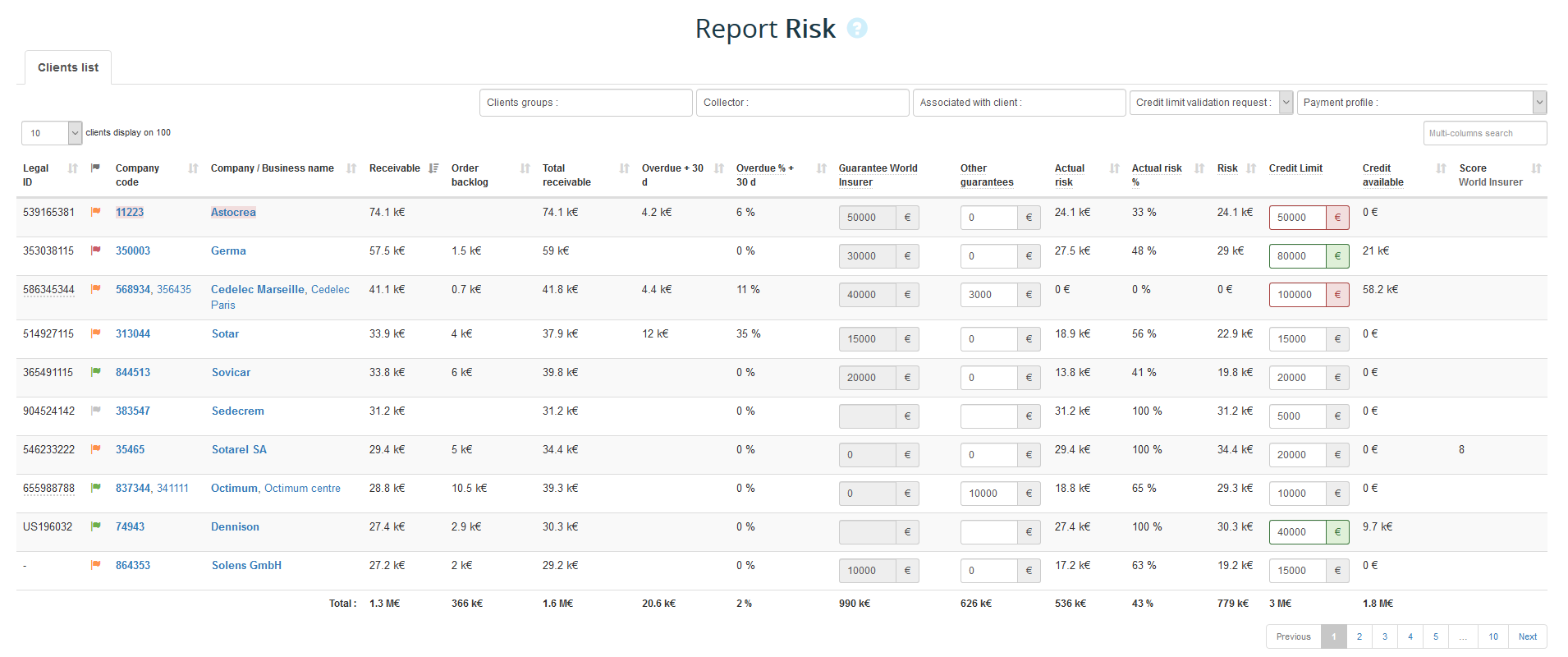The image size is (1568, 657).
Task: Click the Next pagination button
Action: pyautogui.click(x=1527, y=636)
